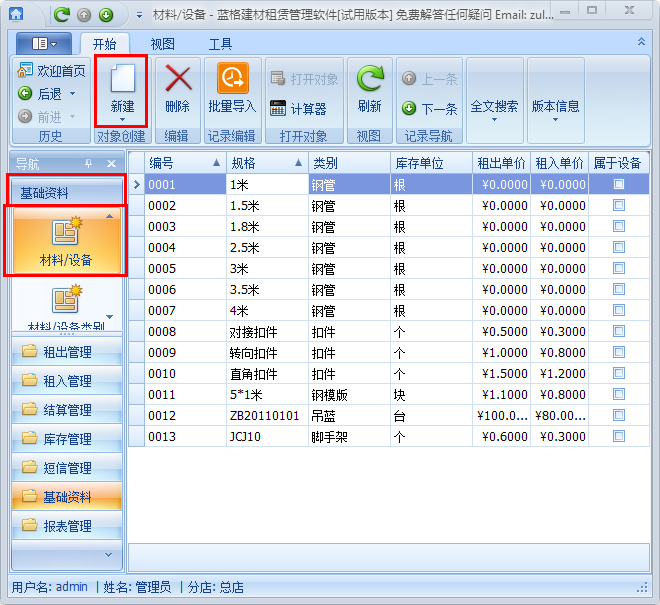Select 材料/设备 navigation icon
Viewport: 660px width, 605px height.
pyautogui.click(x=66, y=240)
